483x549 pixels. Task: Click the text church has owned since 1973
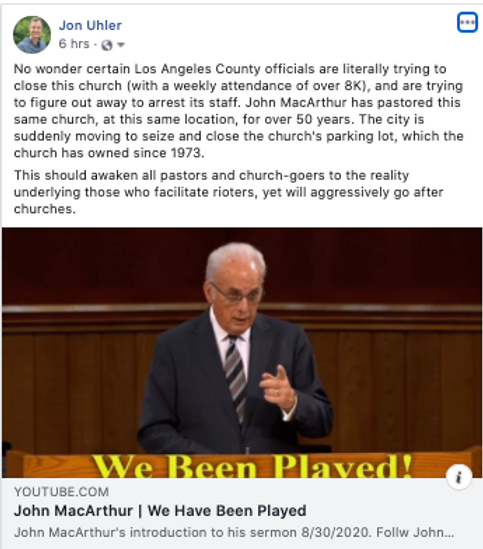(x=109, y=153)
